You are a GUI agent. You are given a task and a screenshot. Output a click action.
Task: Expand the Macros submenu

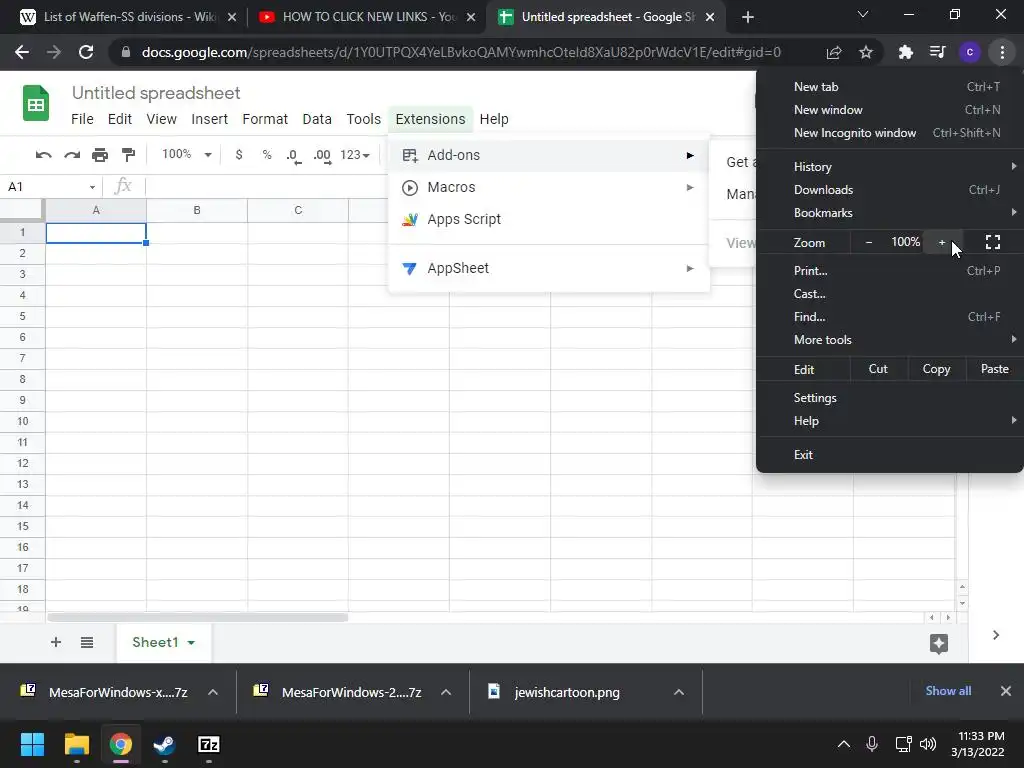click(549, 187)
